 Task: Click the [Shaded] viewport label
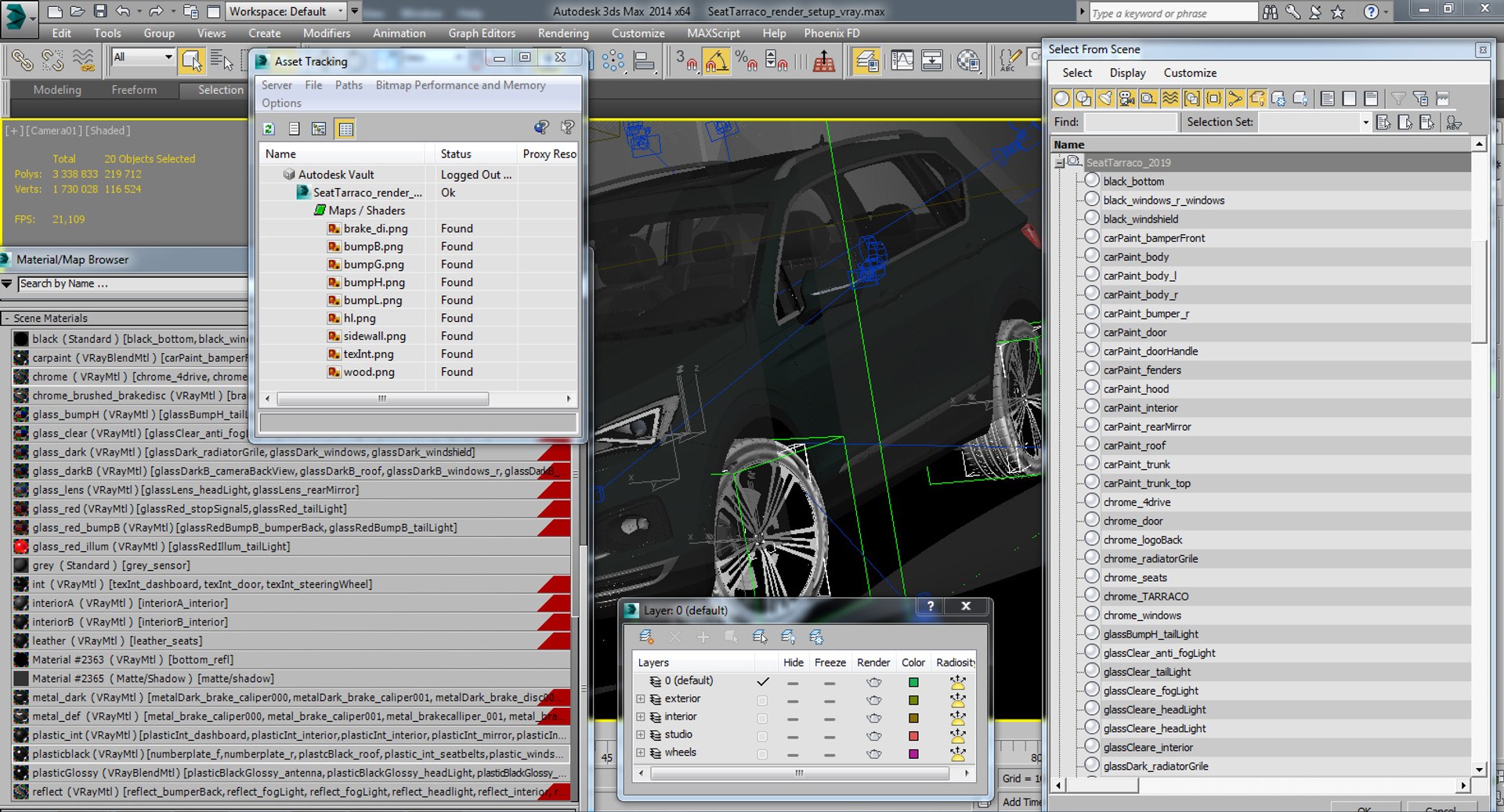click(x=108, y=131)
